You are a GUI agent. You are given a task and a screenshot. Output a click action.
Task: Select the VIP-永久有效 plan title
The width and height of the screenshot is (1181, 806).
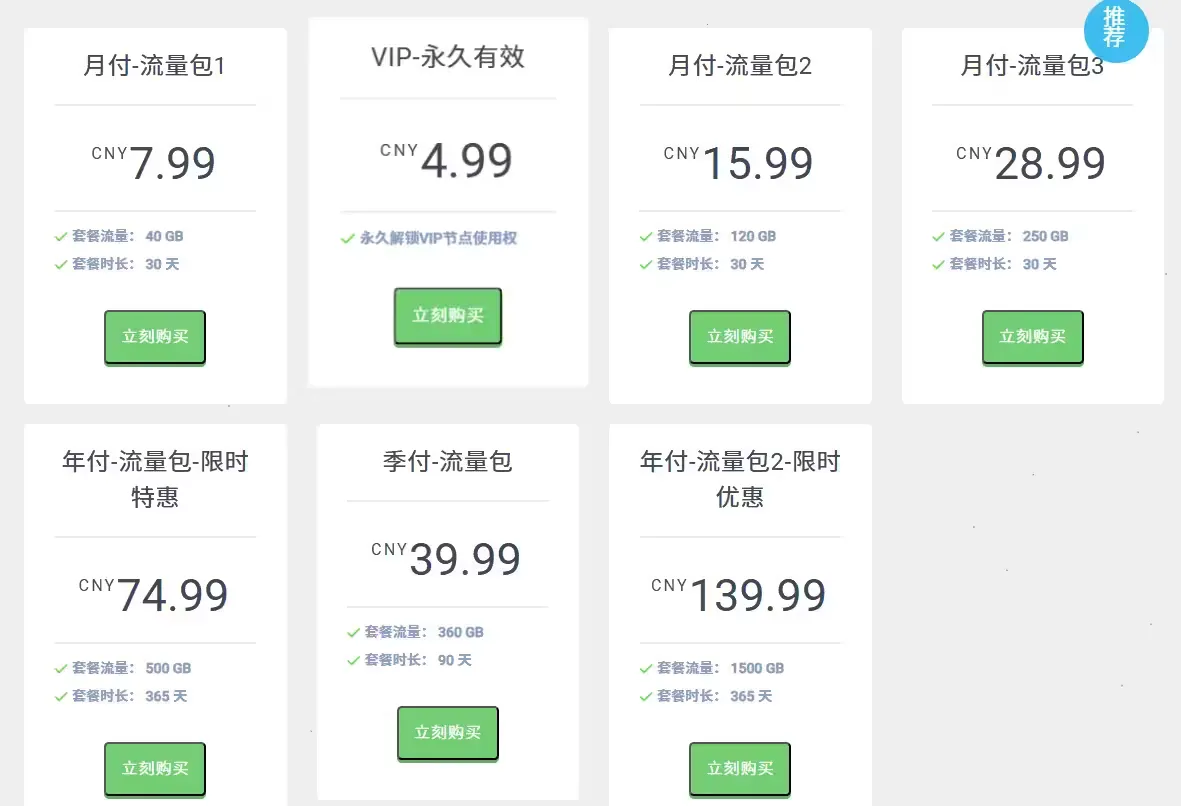[x=447, y=57]
